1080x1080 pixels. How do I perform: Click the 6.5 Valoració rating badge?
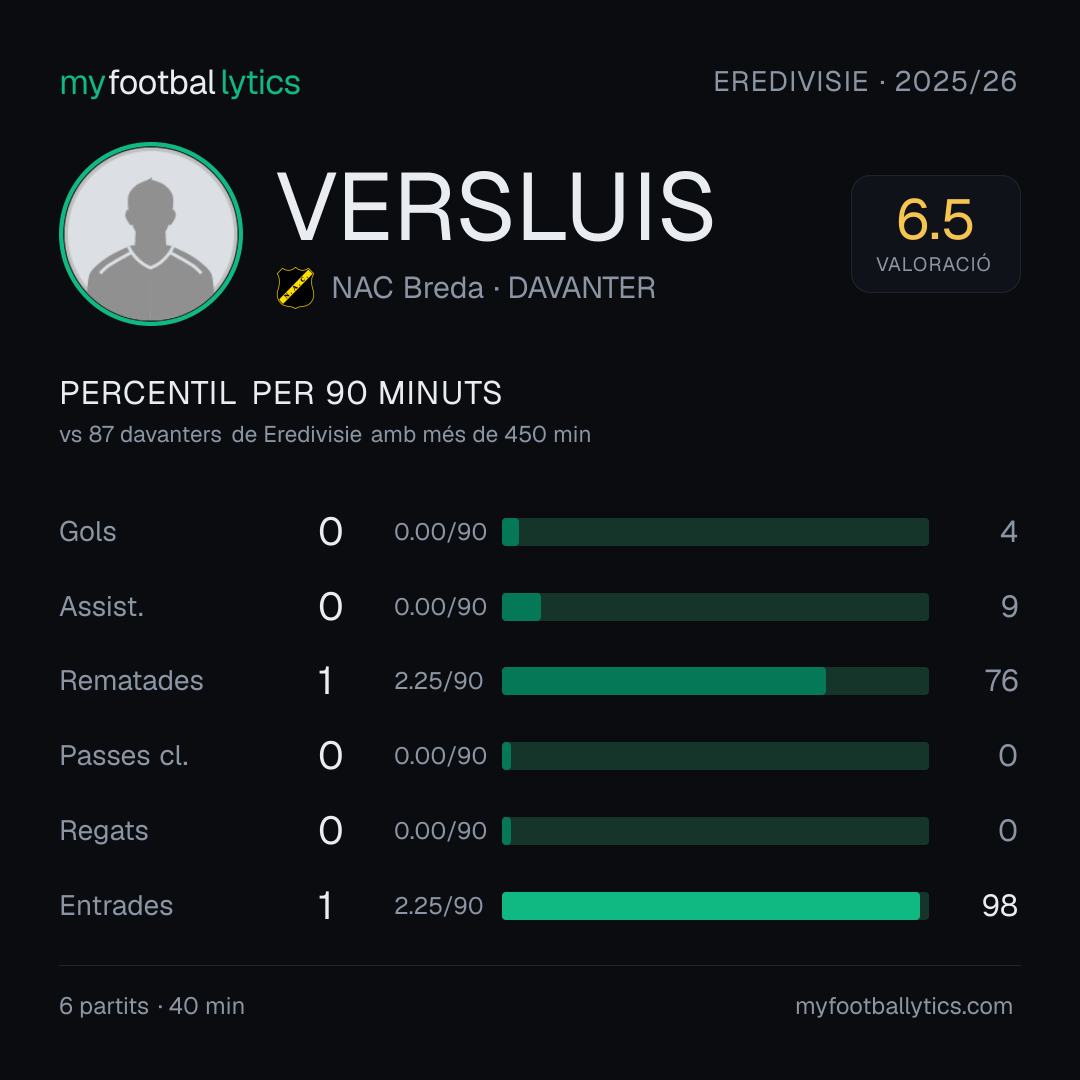click(x=935, y=233)
